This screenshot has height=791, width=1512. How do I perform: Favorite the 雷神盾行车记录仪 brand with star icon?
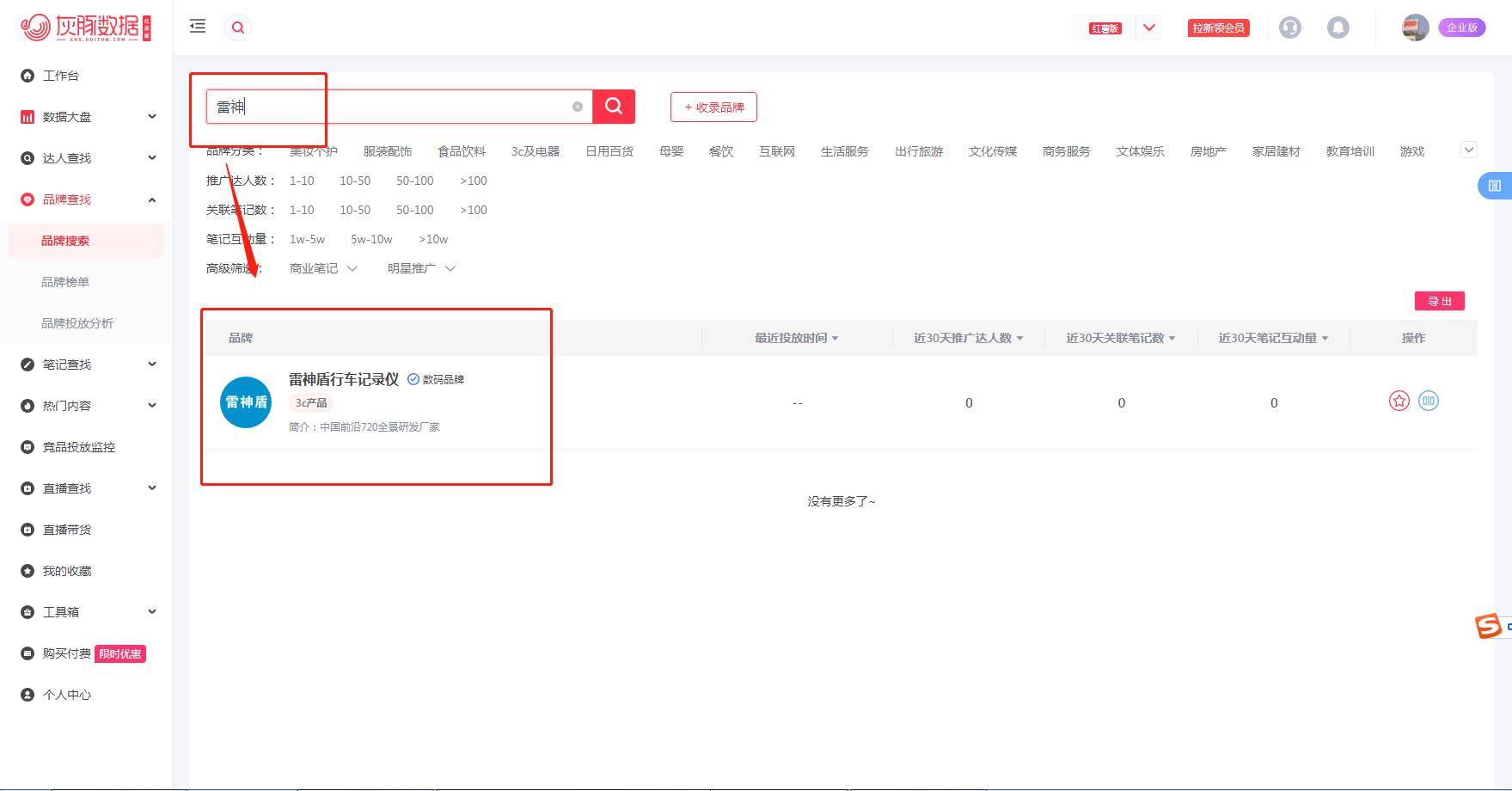1399,401
